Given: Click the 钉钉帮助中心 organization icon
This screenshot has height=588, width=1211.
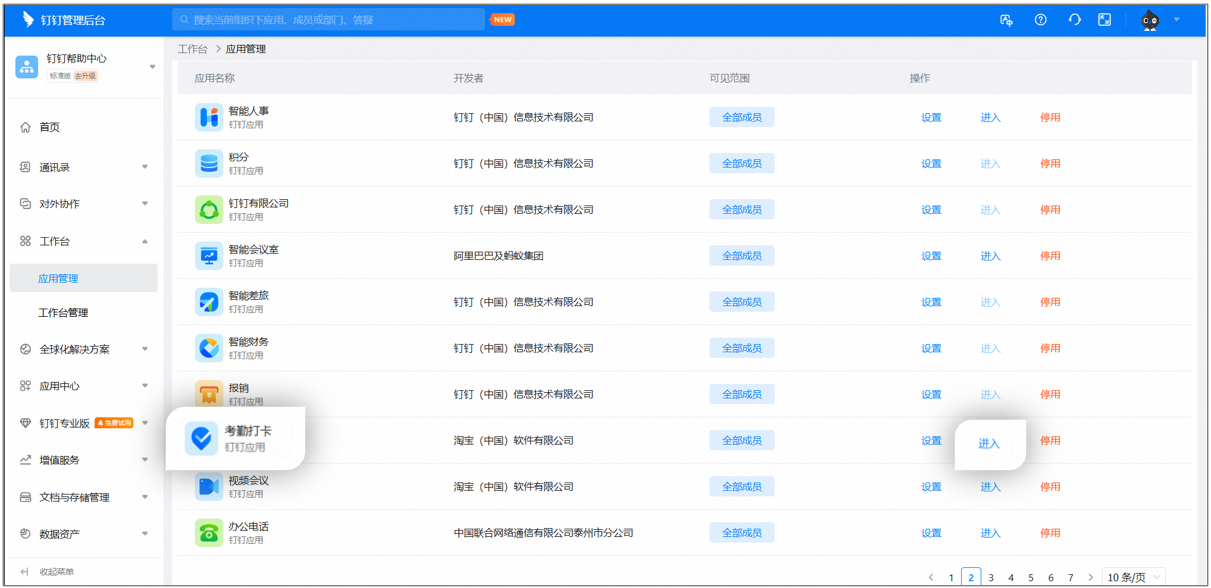Looking at the screenshot, I should click(27, 67).
